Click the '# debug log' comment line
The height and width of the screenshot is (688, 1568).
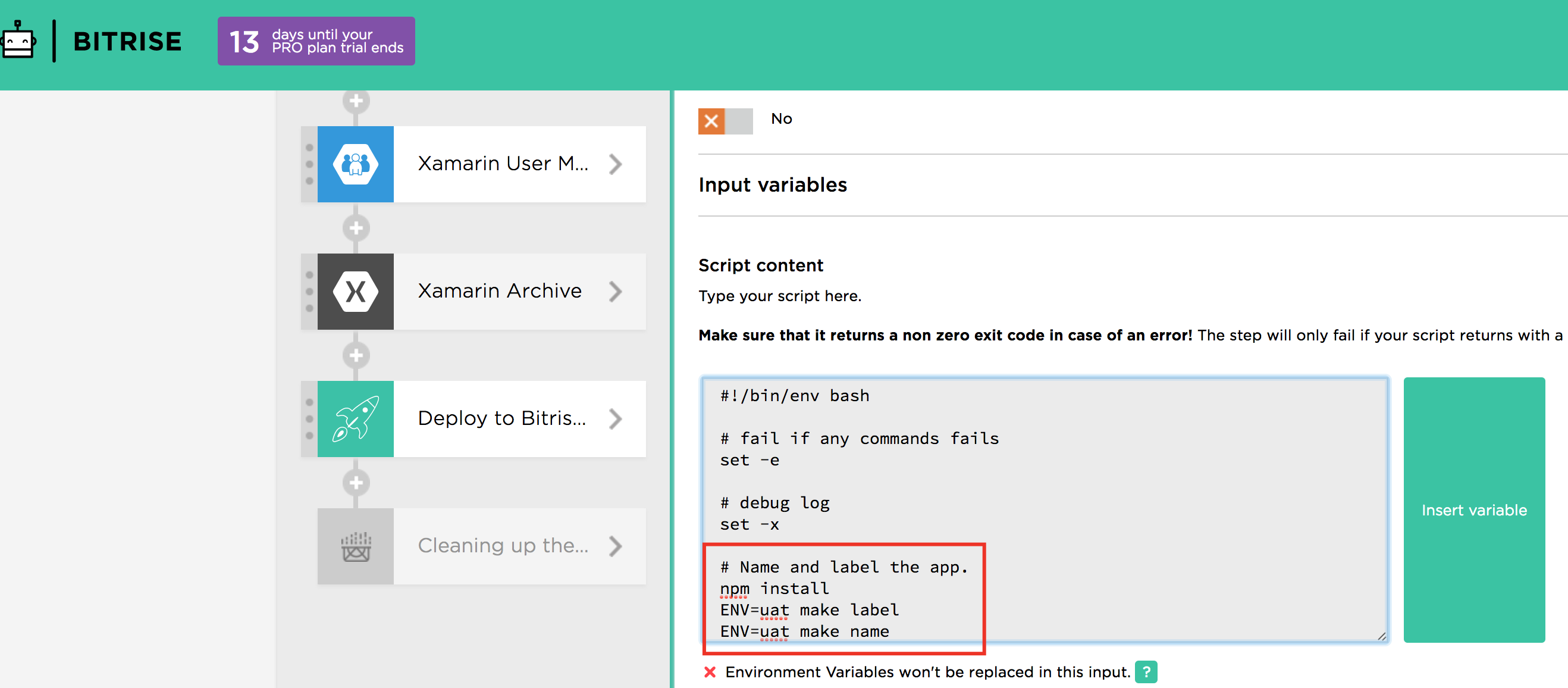point(774,502)
